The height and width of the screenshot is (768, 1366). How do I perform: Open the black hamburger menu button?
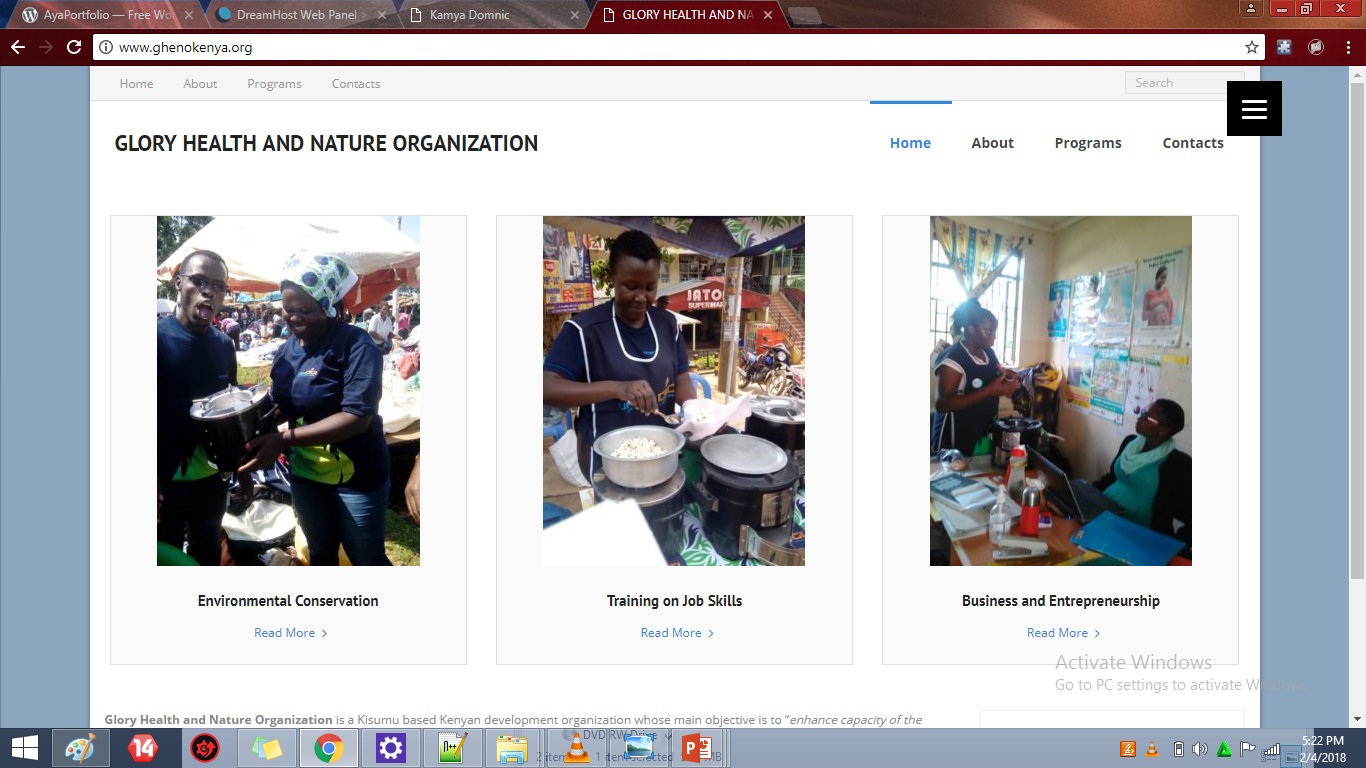(1254, 108)
